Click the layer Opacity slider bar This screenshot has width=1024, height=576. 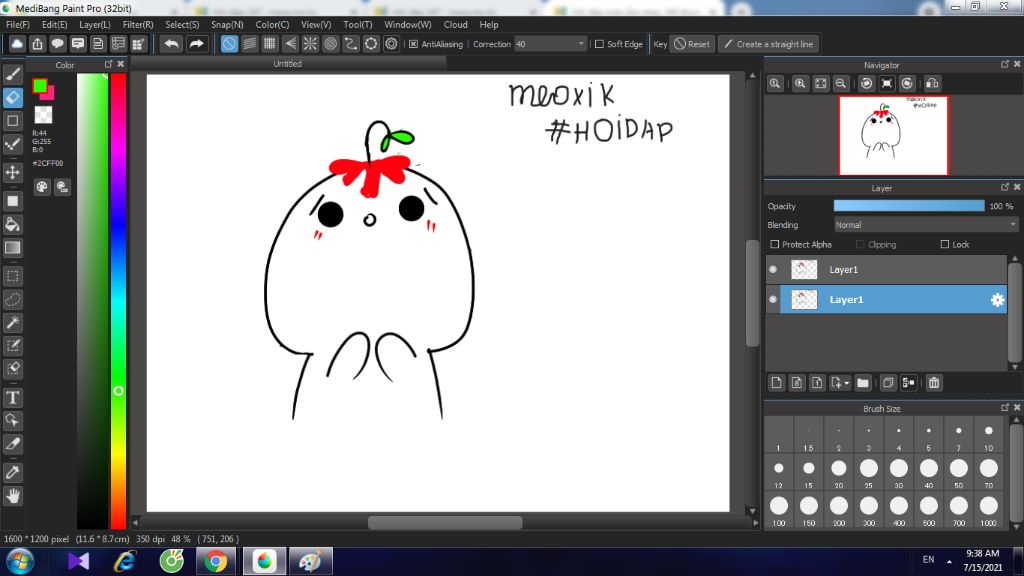908,206
